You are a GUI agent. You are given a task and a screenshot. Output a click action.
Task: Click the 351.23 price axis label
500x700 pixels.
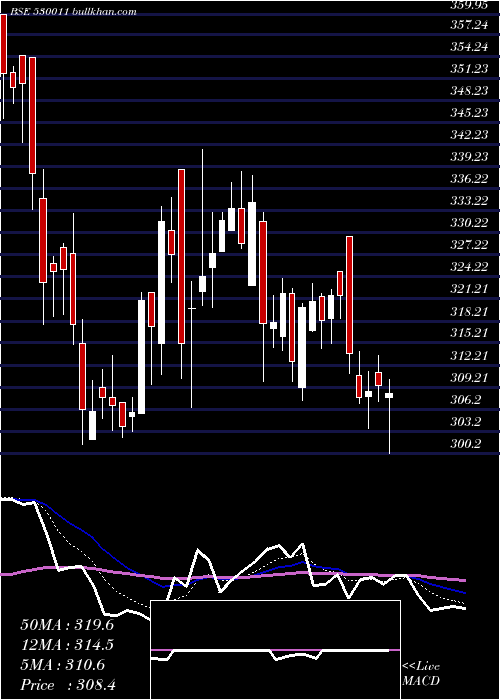coord(469,69)
